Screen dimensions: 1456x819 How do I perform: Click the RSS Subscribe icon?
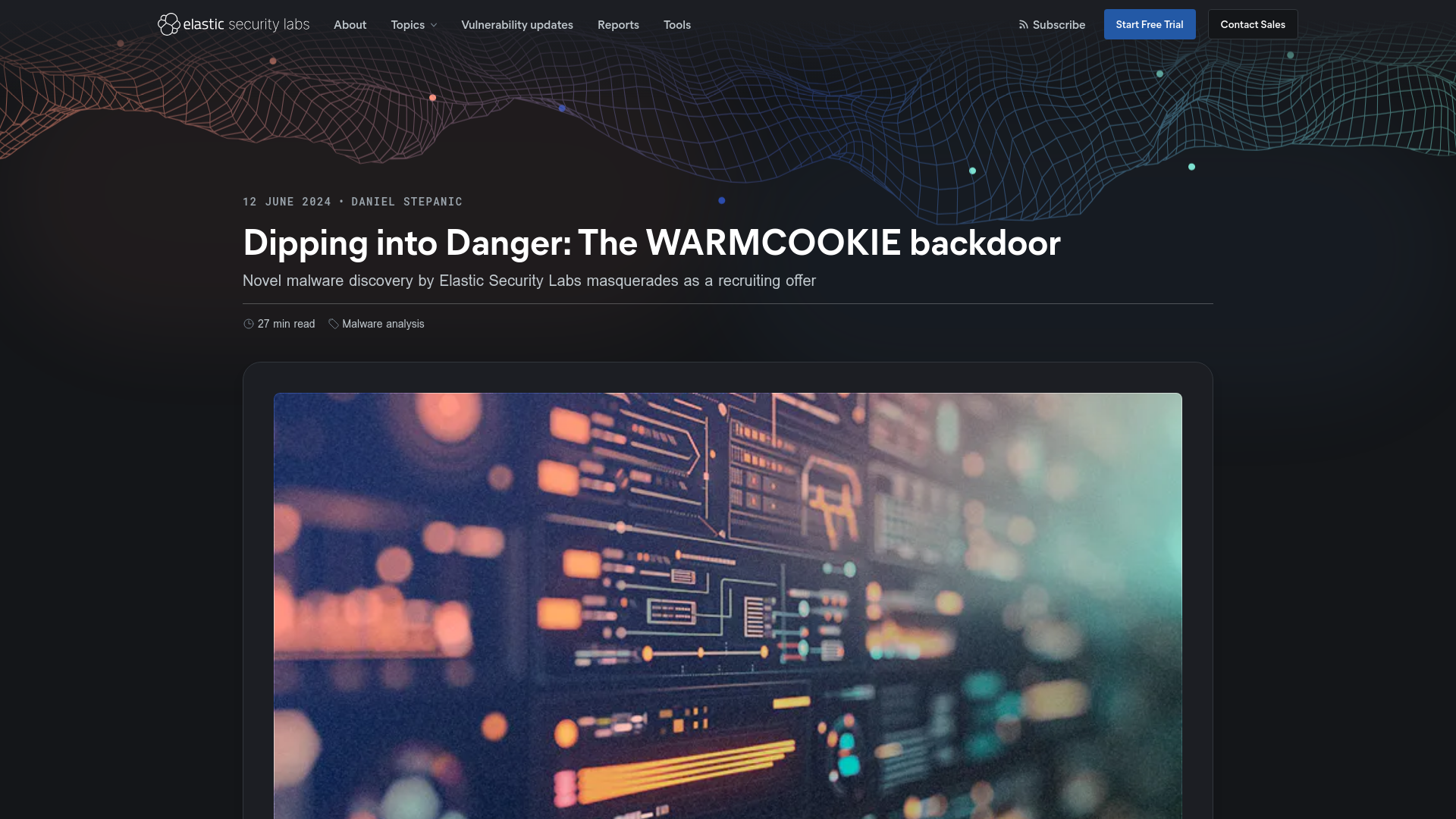pos(1023,24)
